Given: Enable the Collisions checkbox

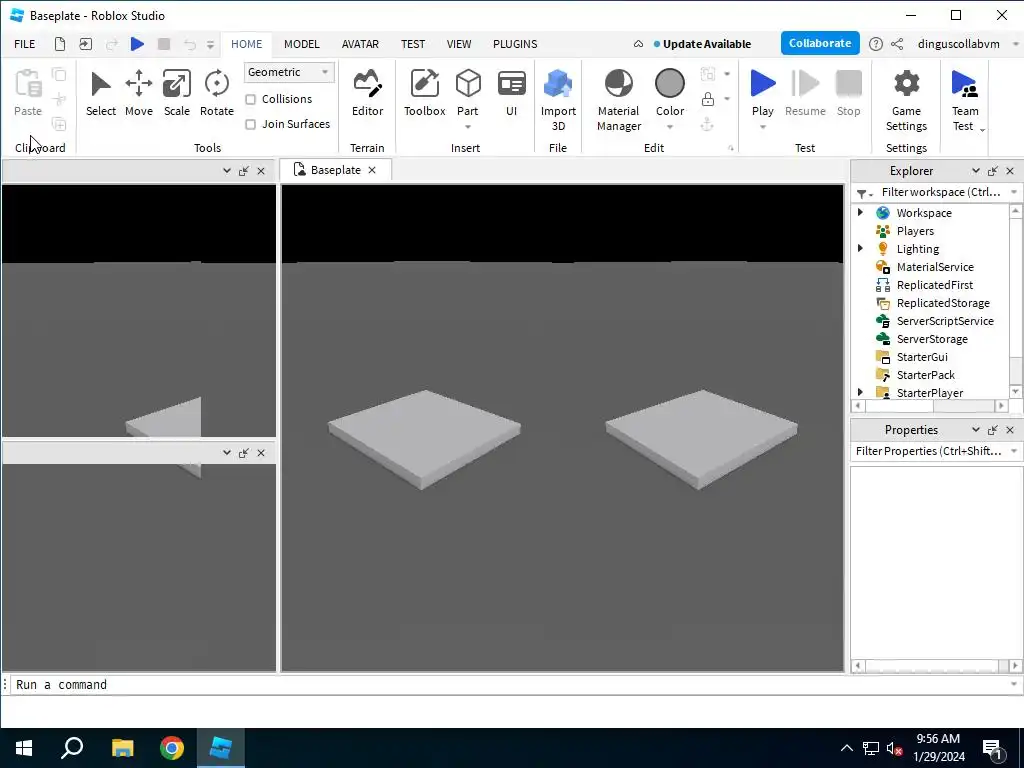Looking at the screenshot, I should pyautogui.click(x=250, y=99).
